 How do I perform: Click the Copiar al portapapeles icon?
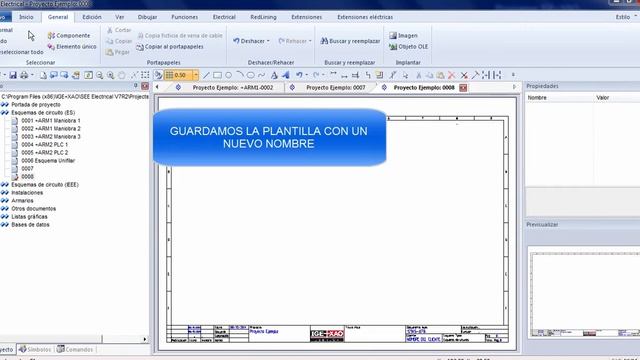tap(140, 47)
